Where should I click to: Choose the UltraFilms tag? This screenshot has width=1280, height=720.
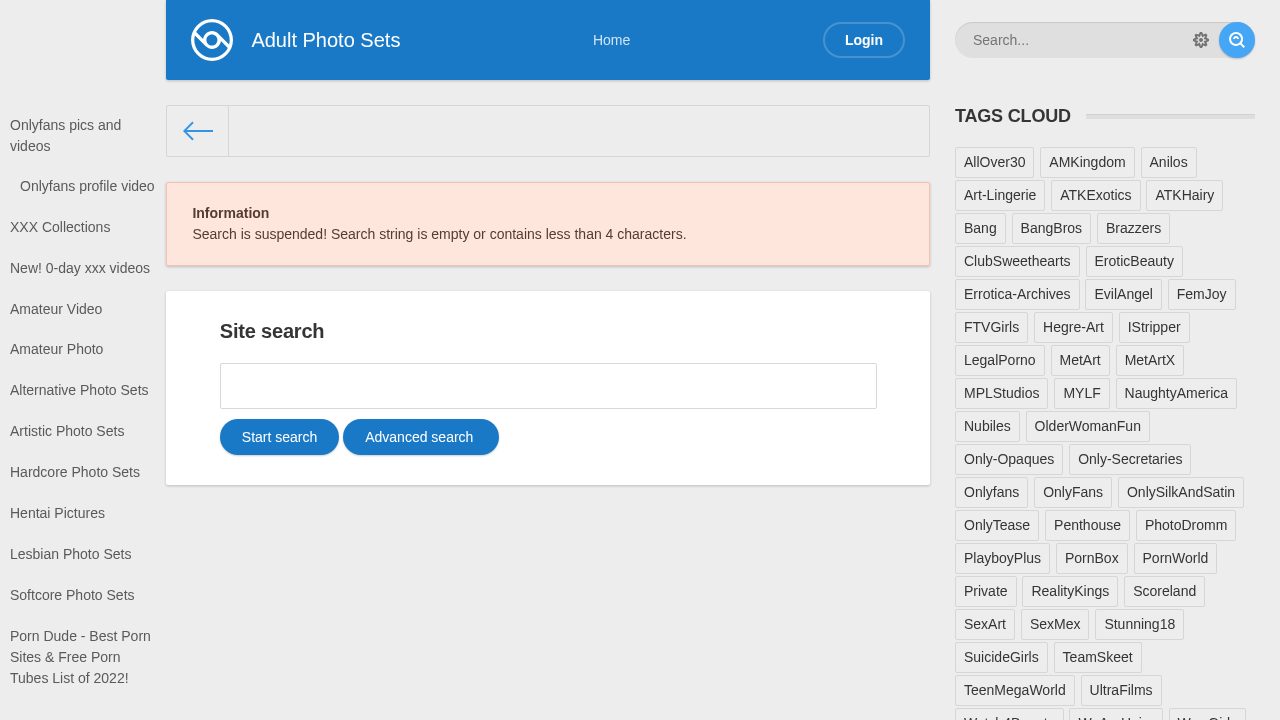[x=1121, y=691]
